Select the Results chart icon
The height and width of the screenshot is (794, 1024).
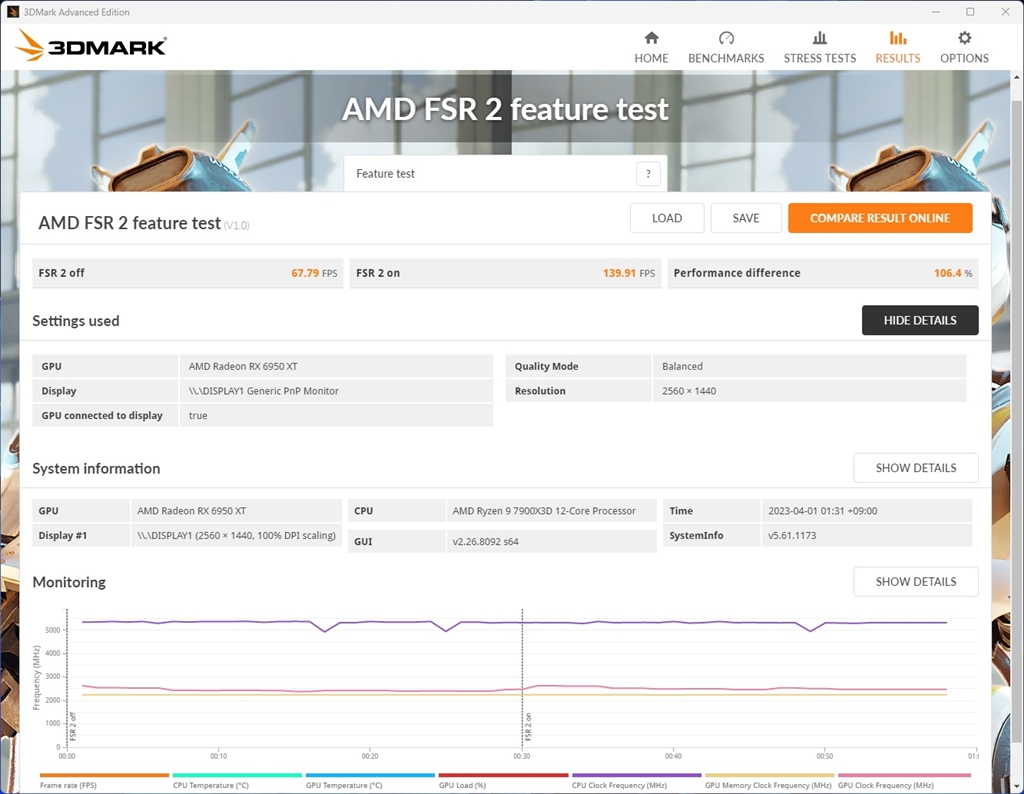898,38
